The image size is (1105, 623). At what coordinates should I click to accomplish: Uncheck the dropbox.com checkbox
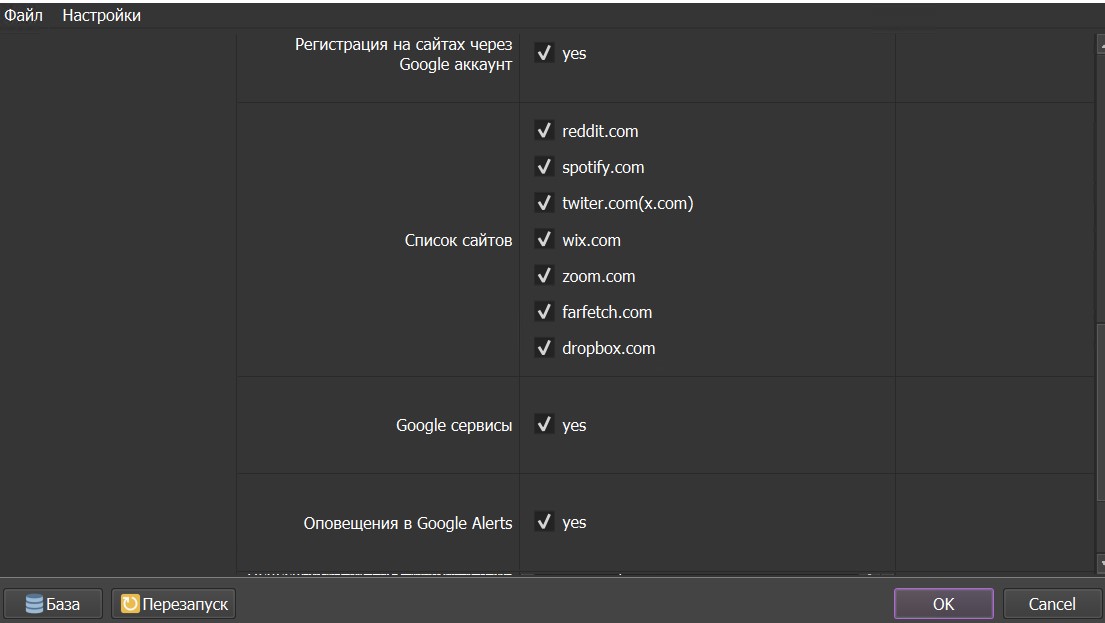coord(544,348)
